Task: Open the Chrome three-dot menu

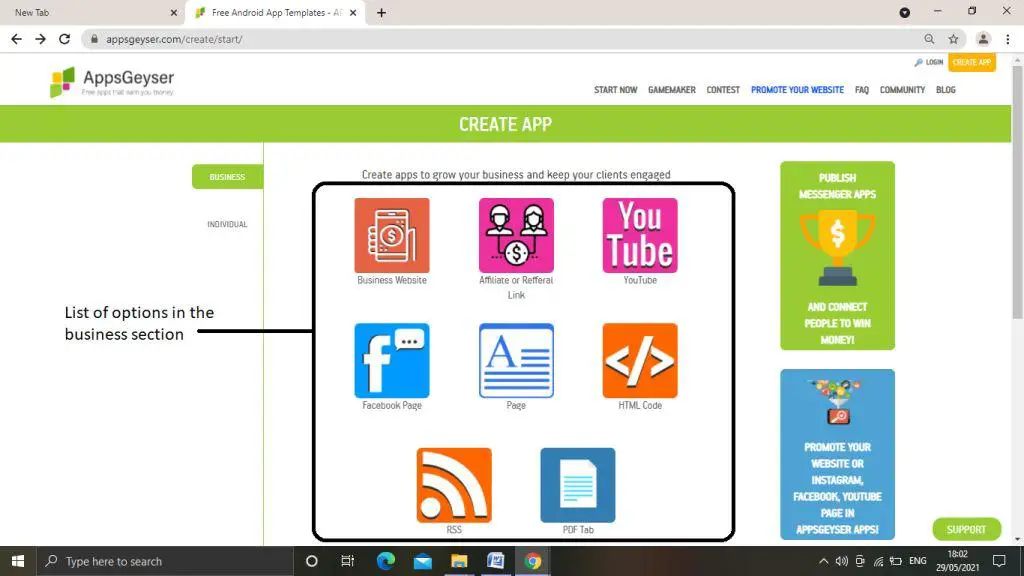Action: tap(1008, 39)
